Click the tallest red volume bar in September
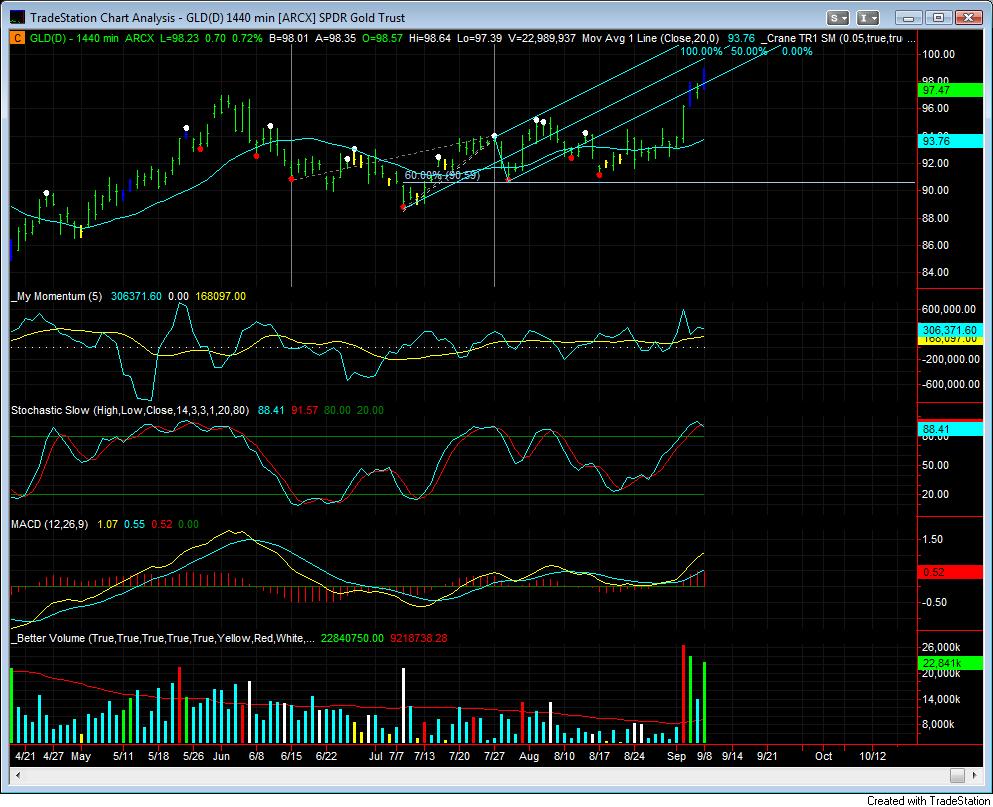The height and width of the screenshot is (807, 993). 683,694
